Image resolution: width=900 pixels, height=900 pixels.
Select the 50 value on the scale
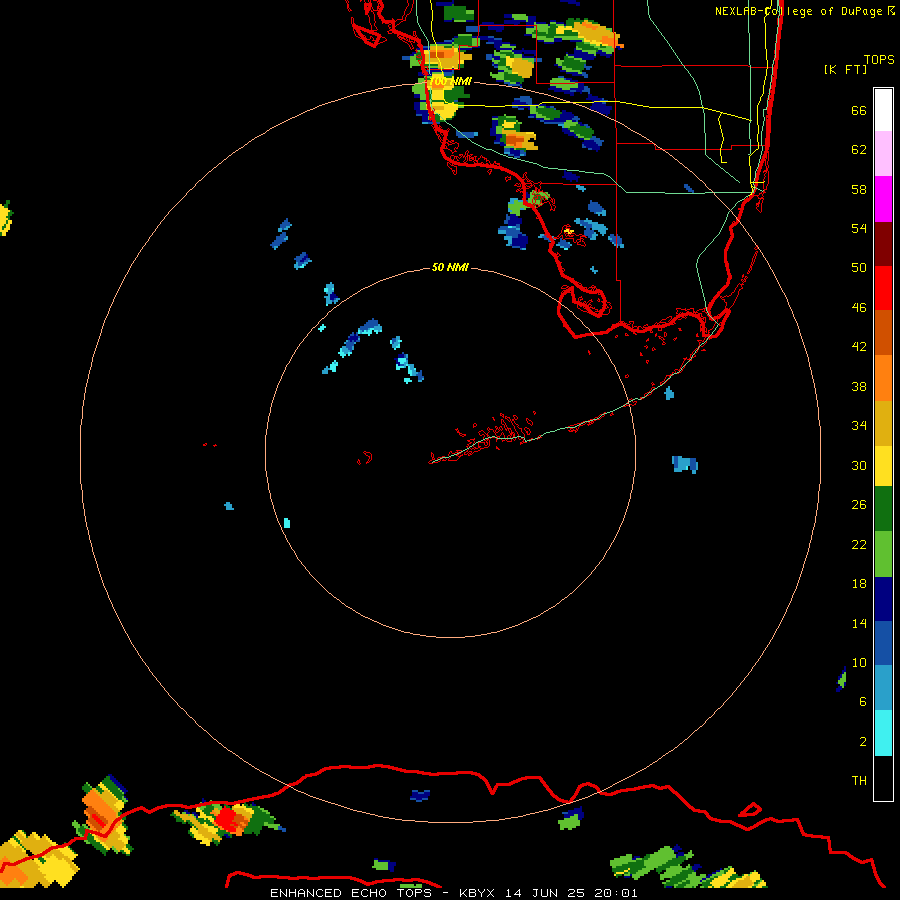(859, 267)
